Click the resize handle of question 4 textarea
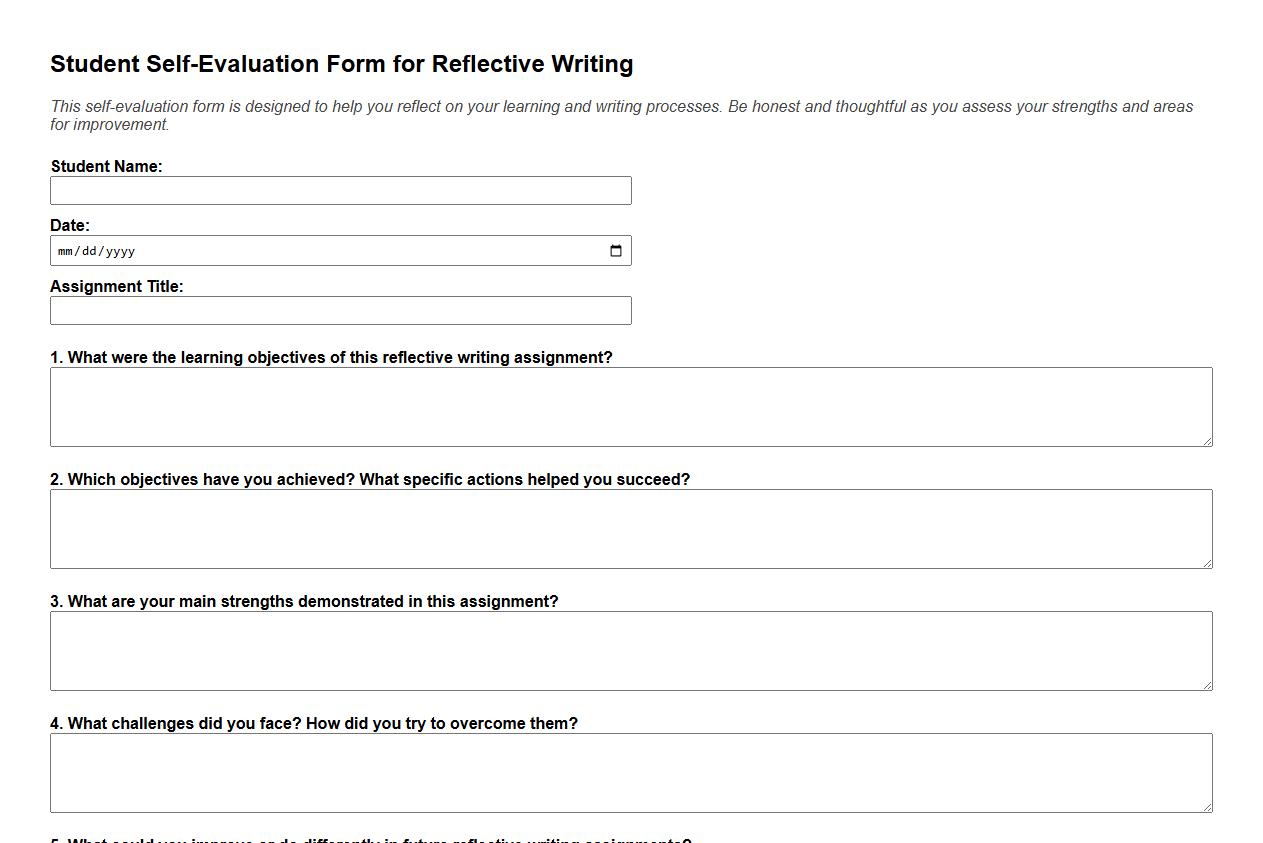This screenshot has width=1263, height=843. pos(1207,808)
